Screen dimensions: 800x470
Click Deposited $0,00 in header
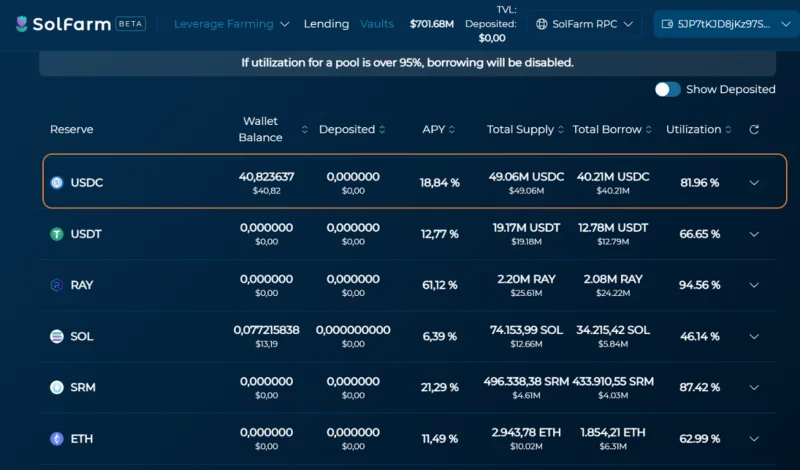point(492,38)
